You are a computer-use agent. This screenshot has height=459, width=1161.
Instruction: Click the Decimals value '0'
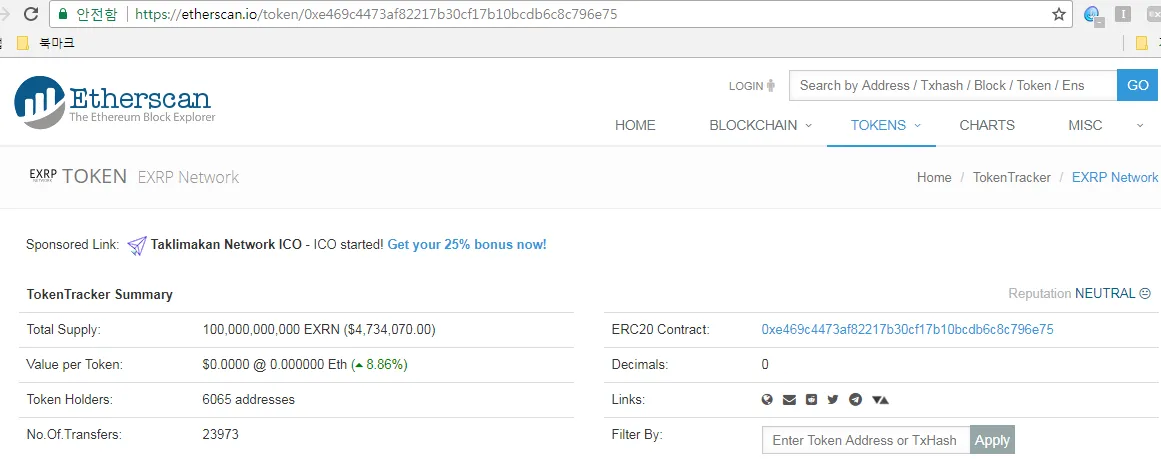765,365
